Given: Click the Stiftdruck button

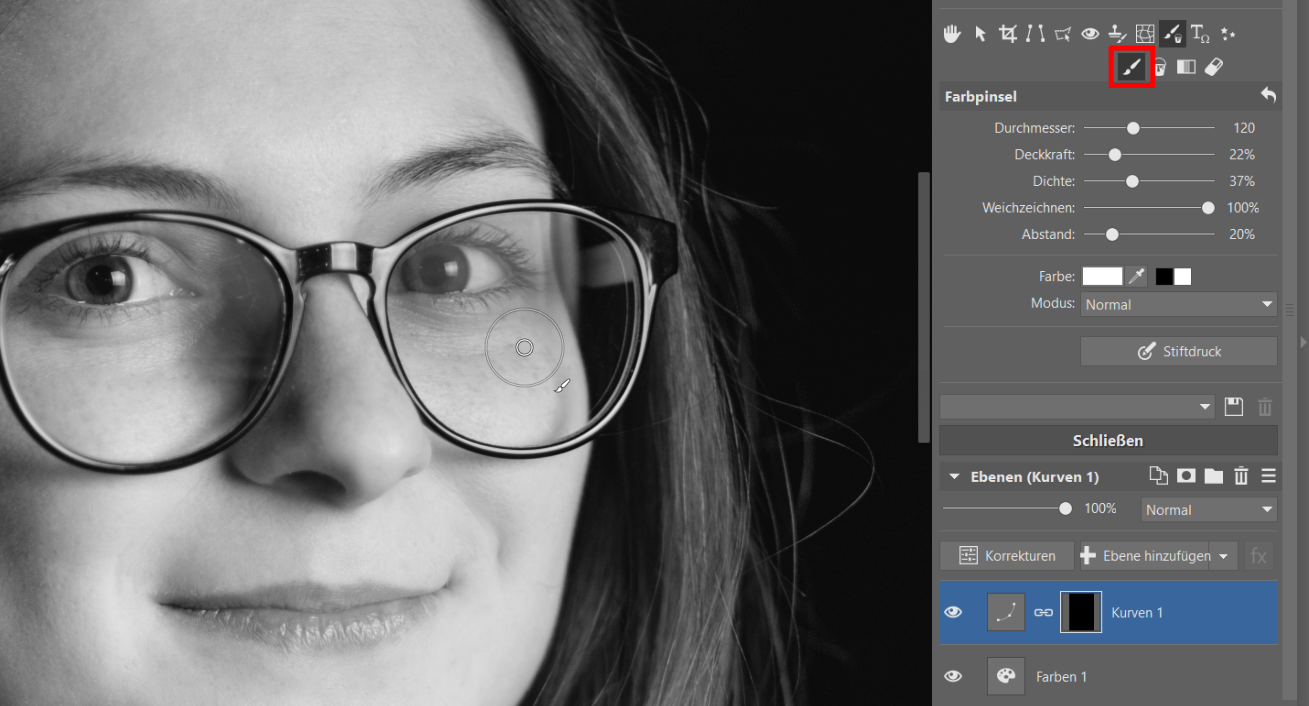Looking at the screenshot, I should (x=1178, y=352).
